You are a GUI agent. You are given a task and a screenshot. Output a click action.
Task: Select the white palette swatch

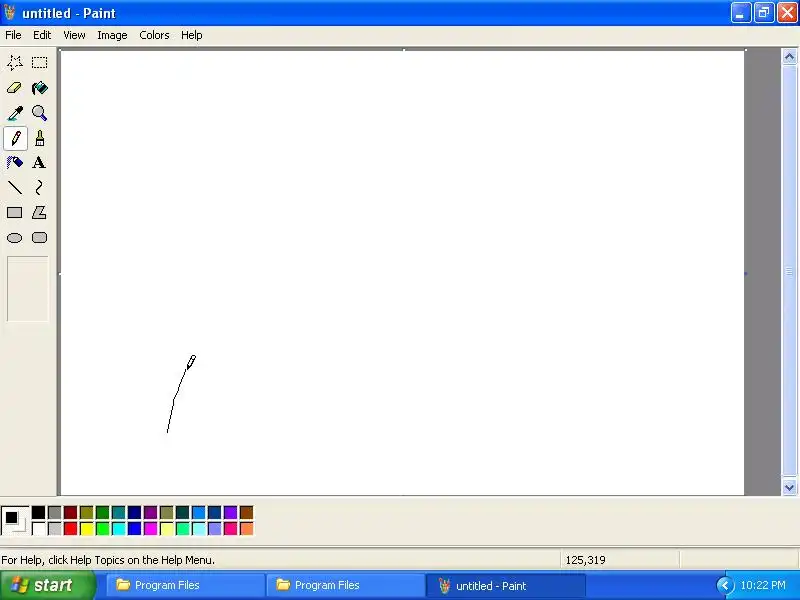pos(38,529)
